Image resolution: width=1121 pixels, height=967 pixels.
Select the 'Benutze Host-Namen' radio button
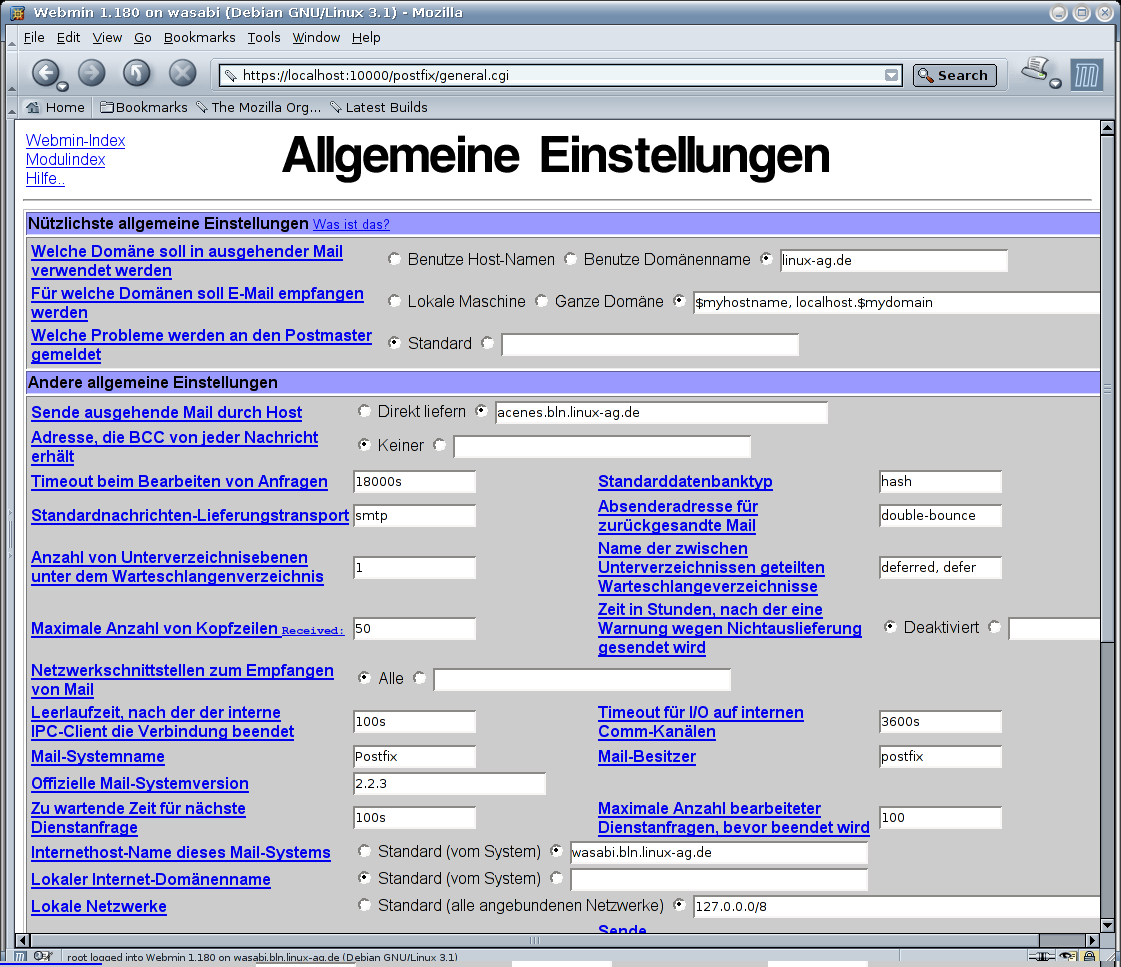tap(394, 259)
